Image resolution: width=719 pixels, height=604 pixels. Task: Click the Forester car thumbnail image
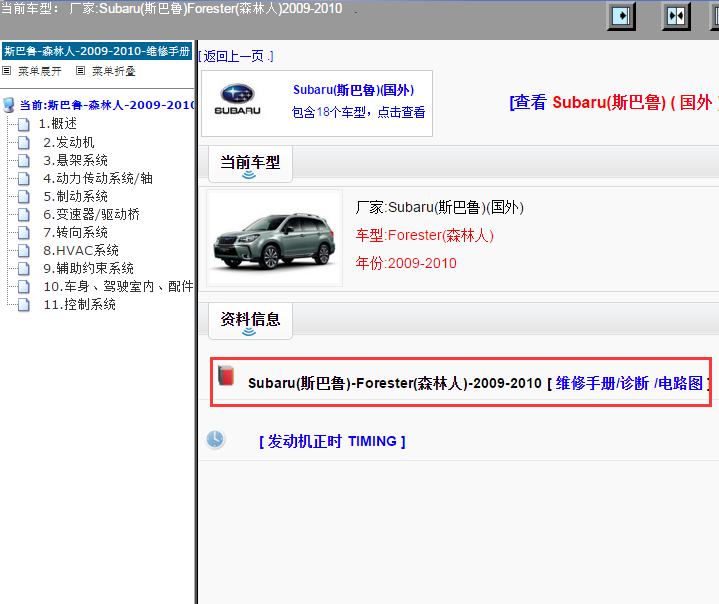(x=274, y=238)
